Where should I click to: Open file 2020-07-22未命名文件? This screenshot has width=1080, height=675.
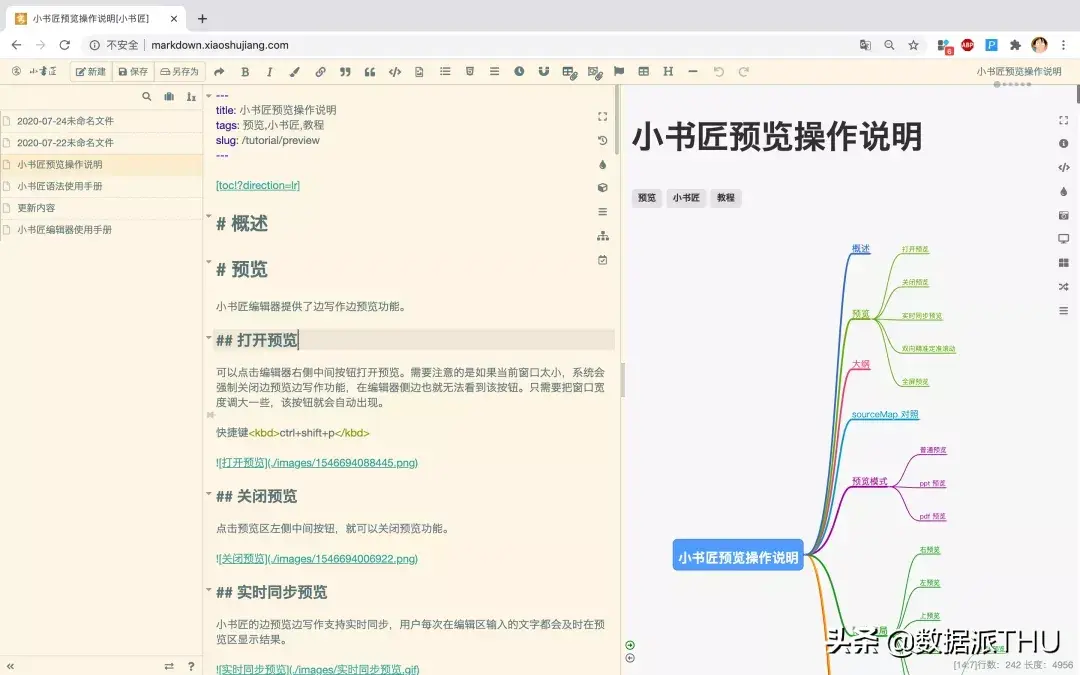coord(101,143)
